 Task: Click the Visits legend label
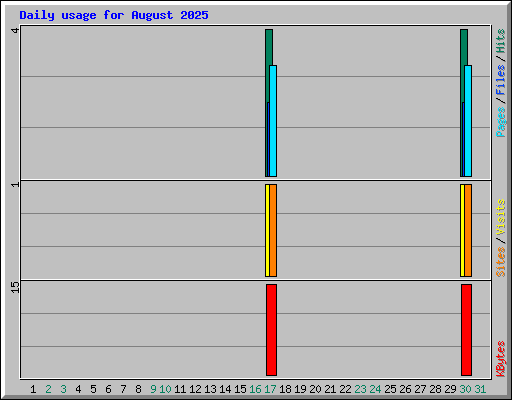pos(501,218)
